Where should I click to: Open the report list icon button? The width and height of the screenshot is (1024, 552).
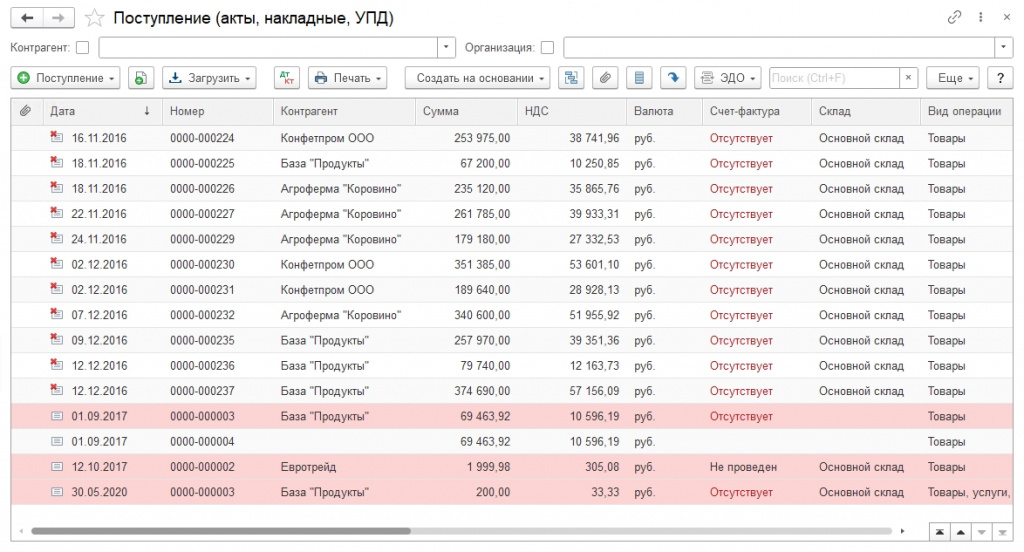click(639, 78)
